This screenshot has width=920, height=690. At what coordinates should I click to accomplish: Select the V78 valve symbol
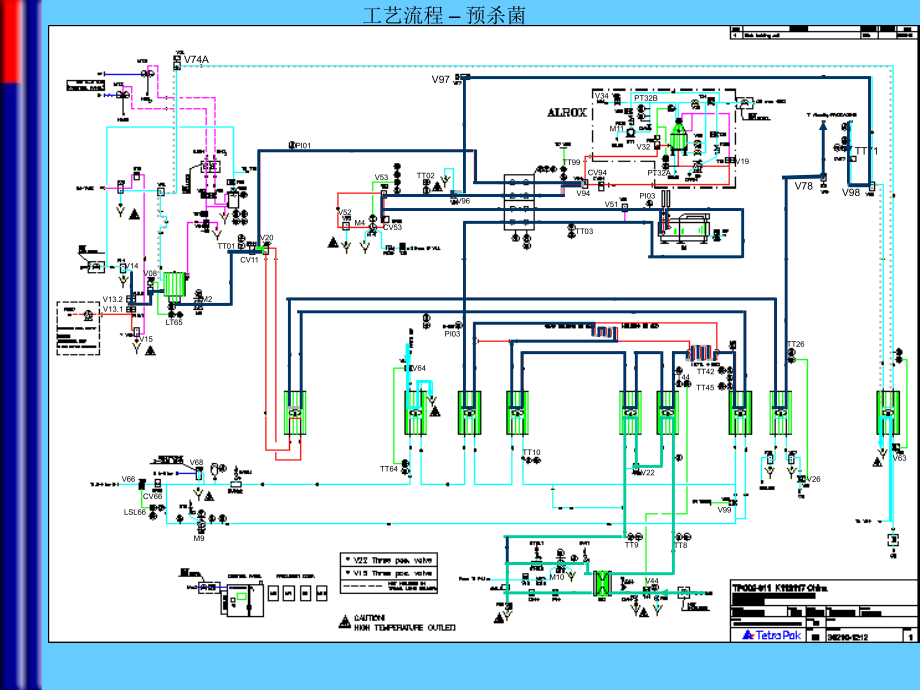822,179
